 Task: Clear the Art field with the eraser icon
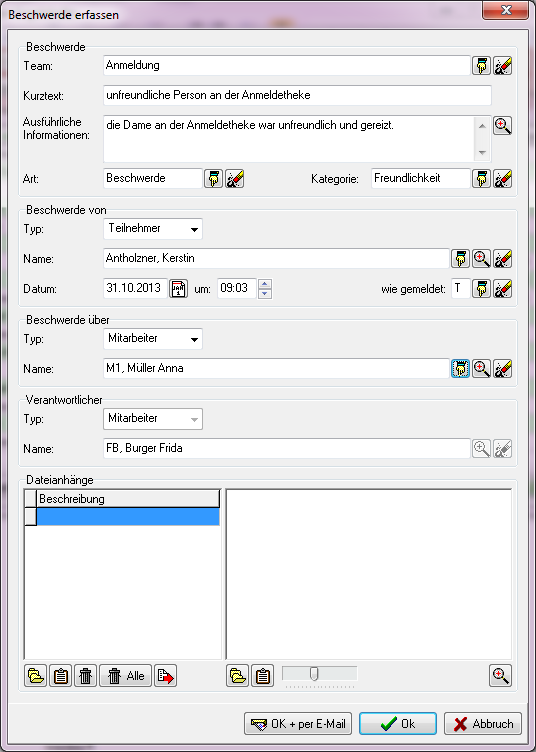tap(235, 179)
